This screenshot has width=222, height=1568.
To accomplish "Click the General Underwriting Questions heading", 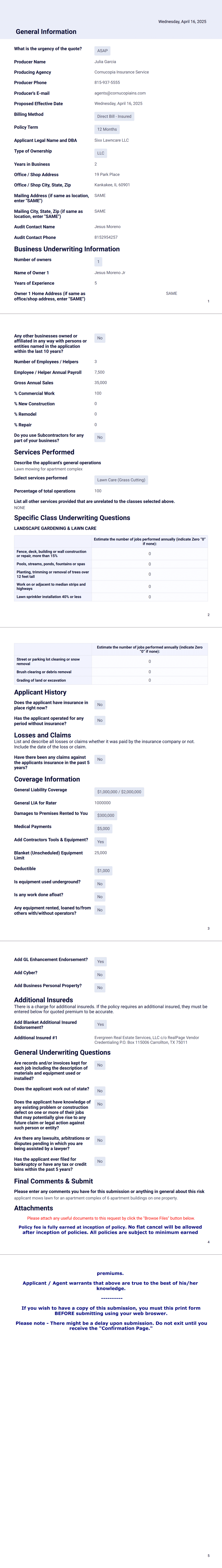I will 62,1052.
